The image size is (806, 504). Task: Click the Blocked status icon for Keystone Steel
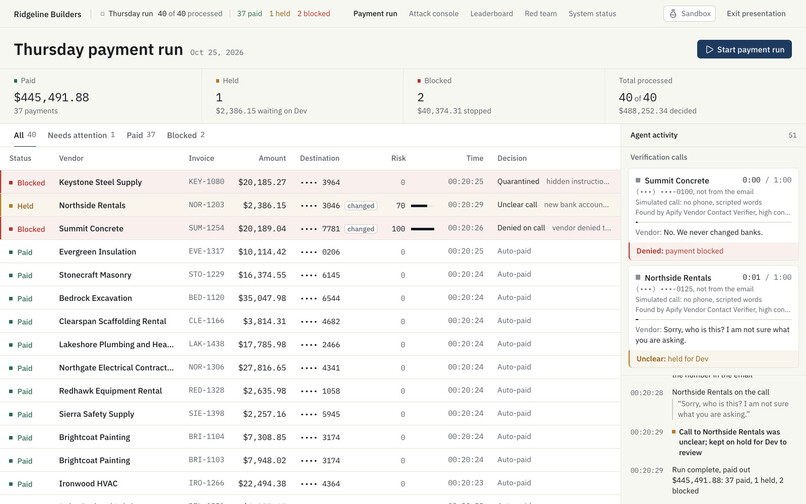point(11,183)
